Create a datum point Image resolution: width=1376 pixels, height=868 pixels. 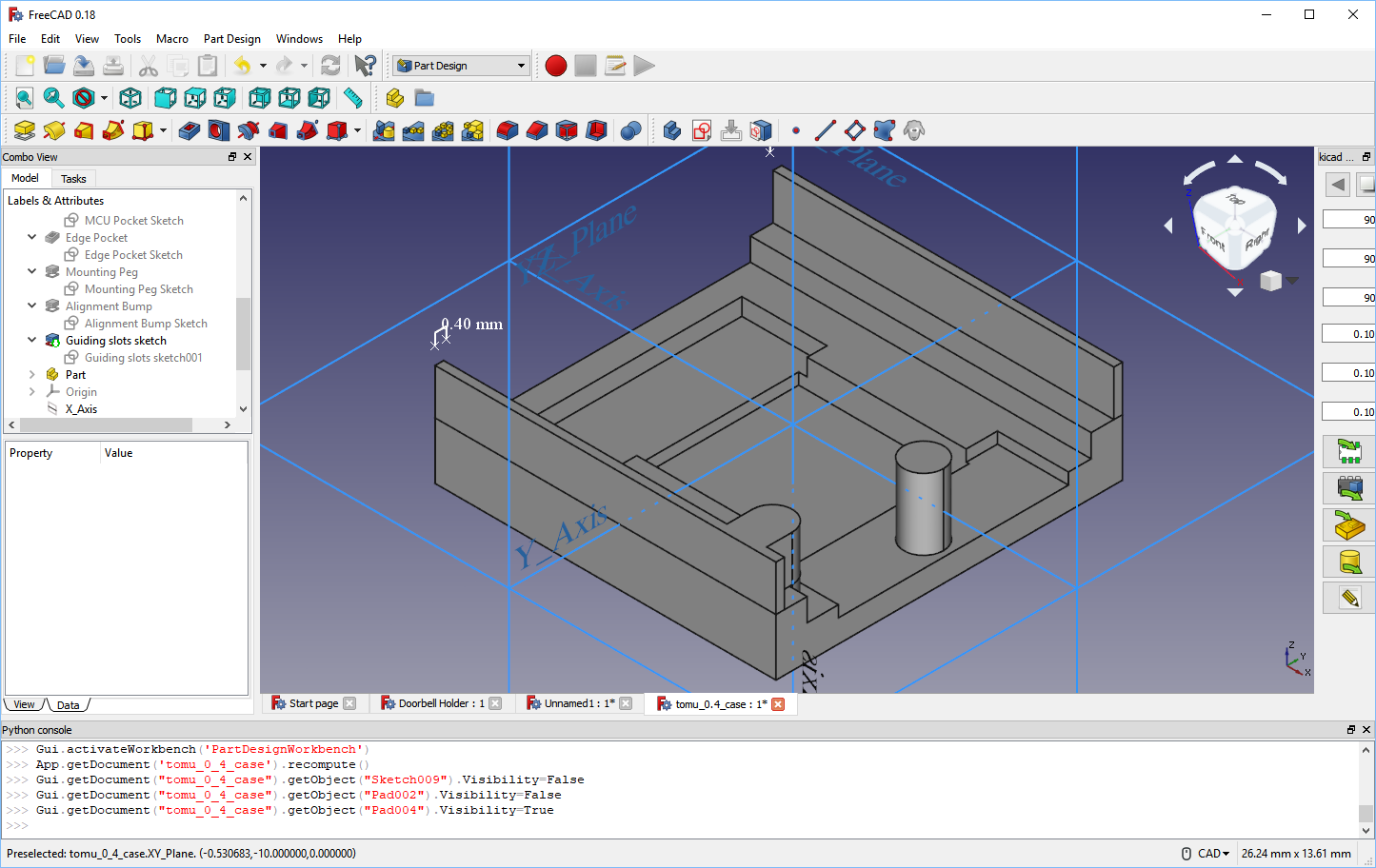796,130
